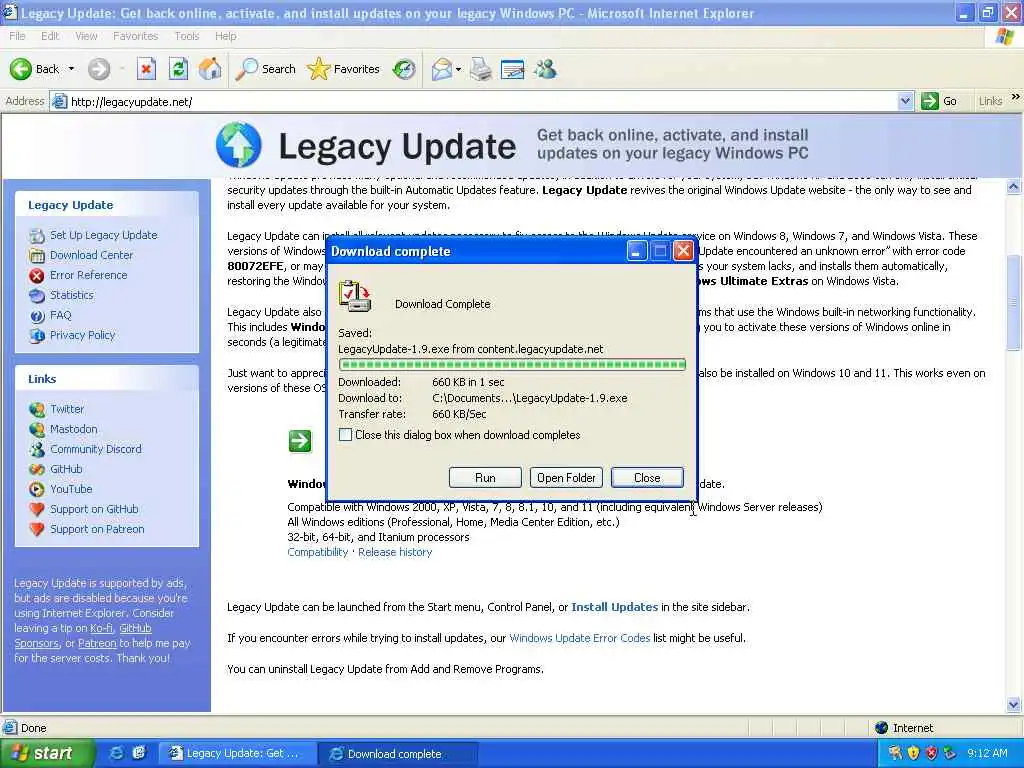Click the Legacy Update globe logo
This screenshot has width=1024, height=768.
coord(238,145)
